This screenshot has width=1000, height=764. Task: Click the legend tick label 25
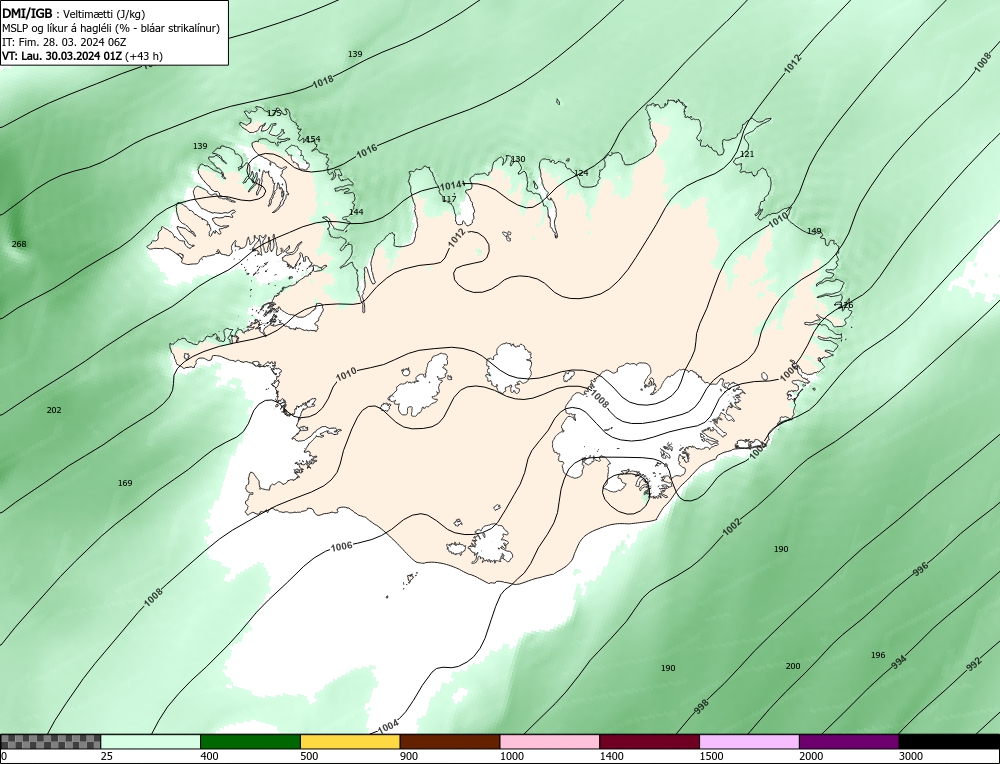click(105, 757)
